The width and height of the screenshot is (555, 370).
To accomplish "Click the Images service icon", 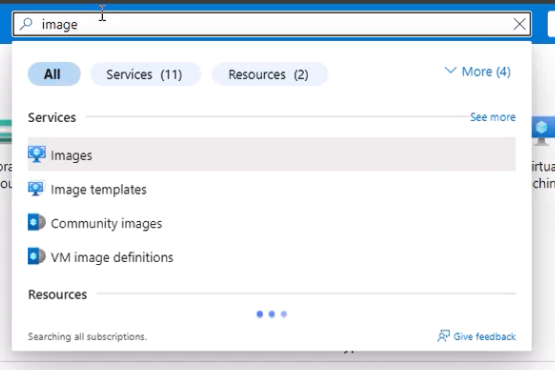I will tap(37, 155).
